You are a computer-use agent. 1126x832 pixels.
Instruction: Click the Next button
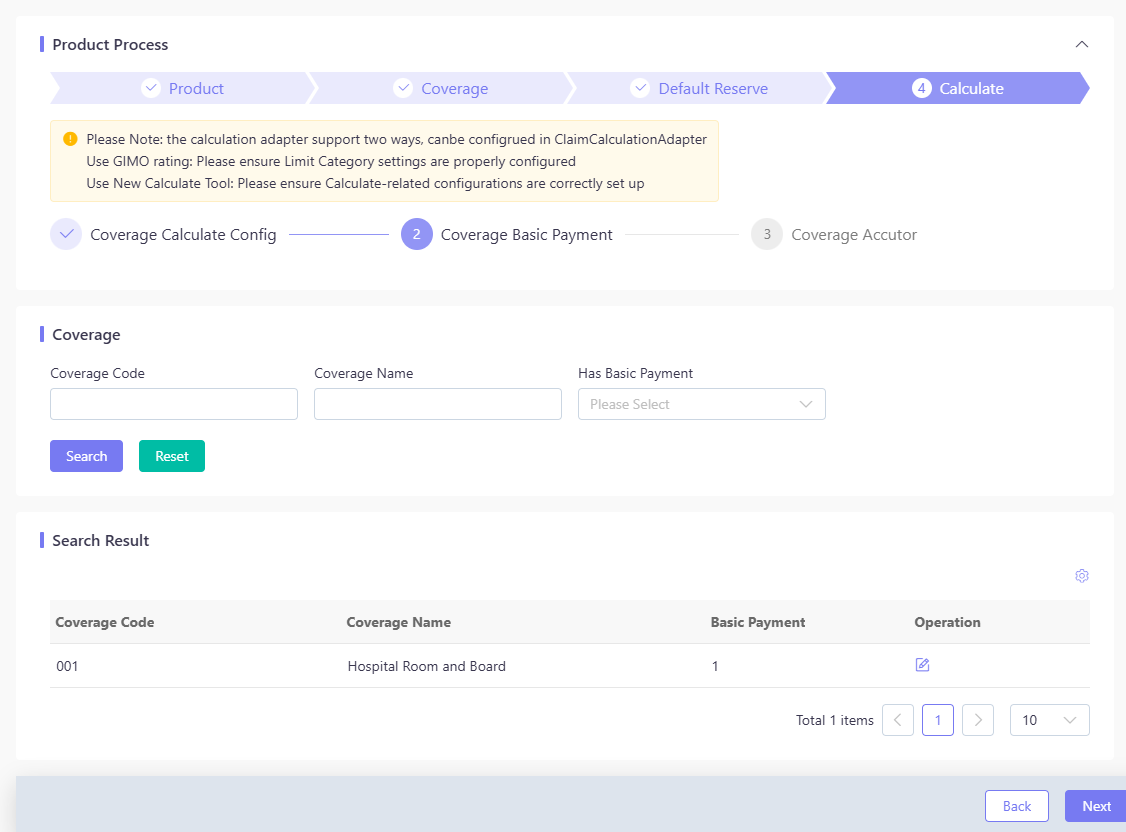1096,806
